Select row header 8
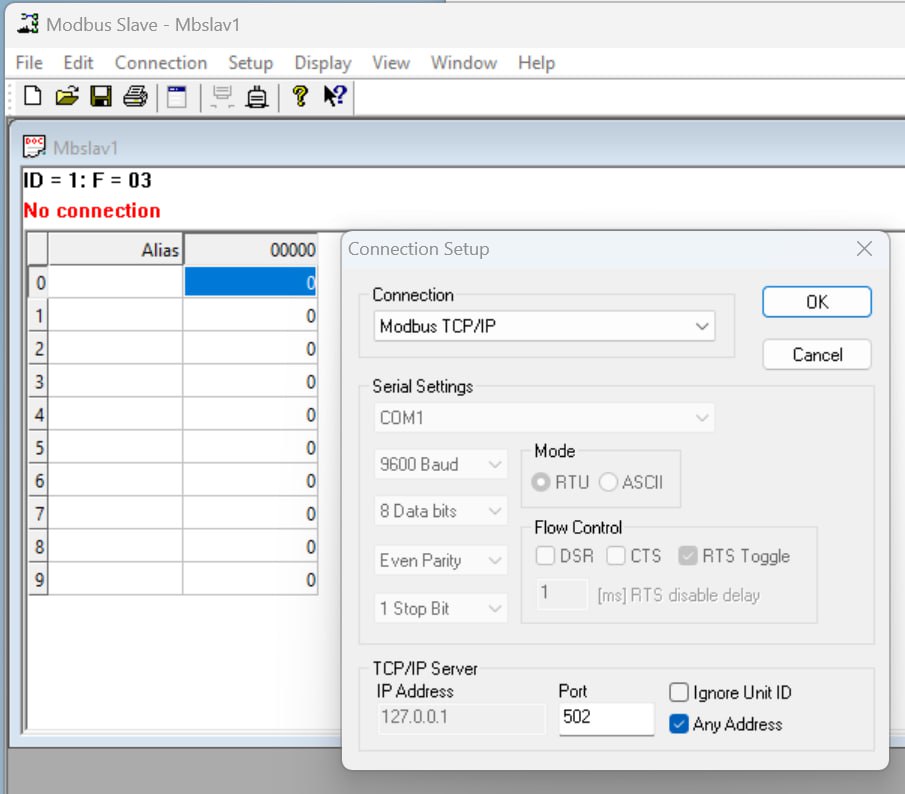The image size is (905, 794). pyautogui.click(x=39, y=546)
